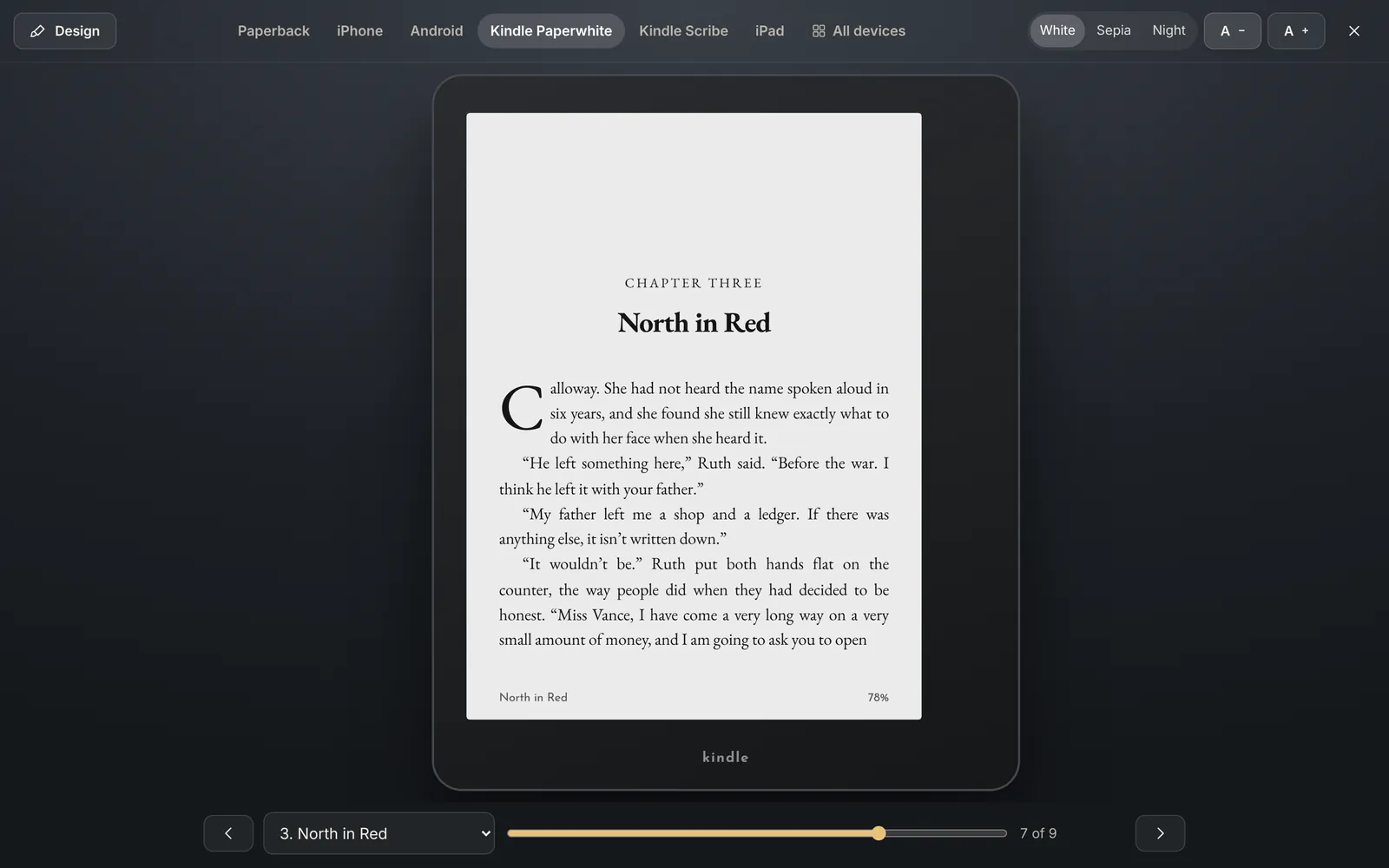Switch to iPhone preview tab
1389x868 pixels.
click(x=359, y=31)
